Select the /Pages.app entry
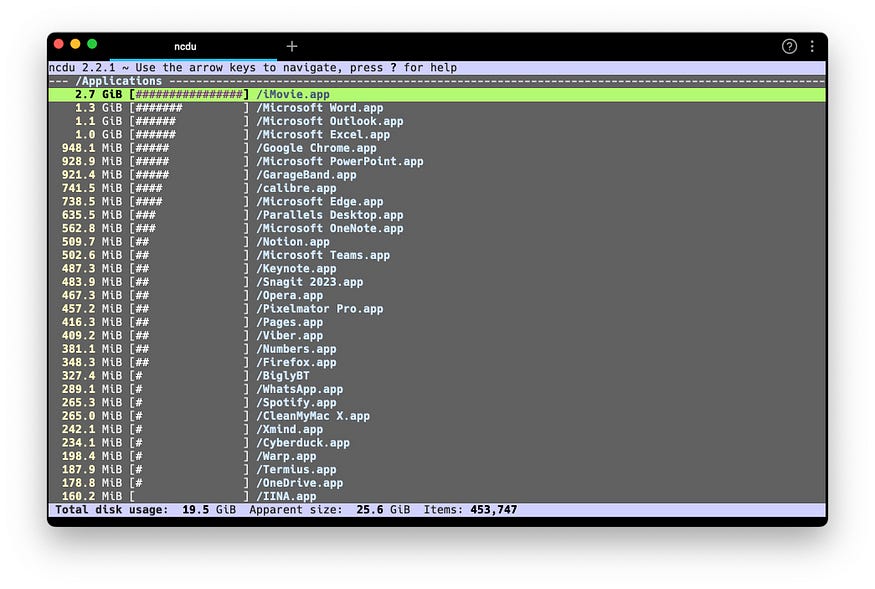Viewport: 875px width, 589px height. pos(437,322)
